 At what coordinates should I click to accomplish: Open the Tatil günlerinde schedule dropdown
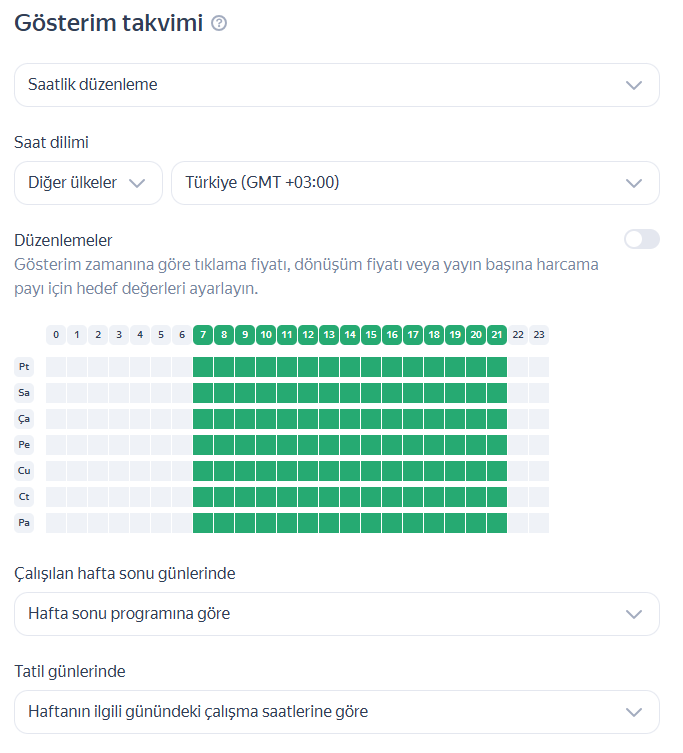[x=336, y=712]
